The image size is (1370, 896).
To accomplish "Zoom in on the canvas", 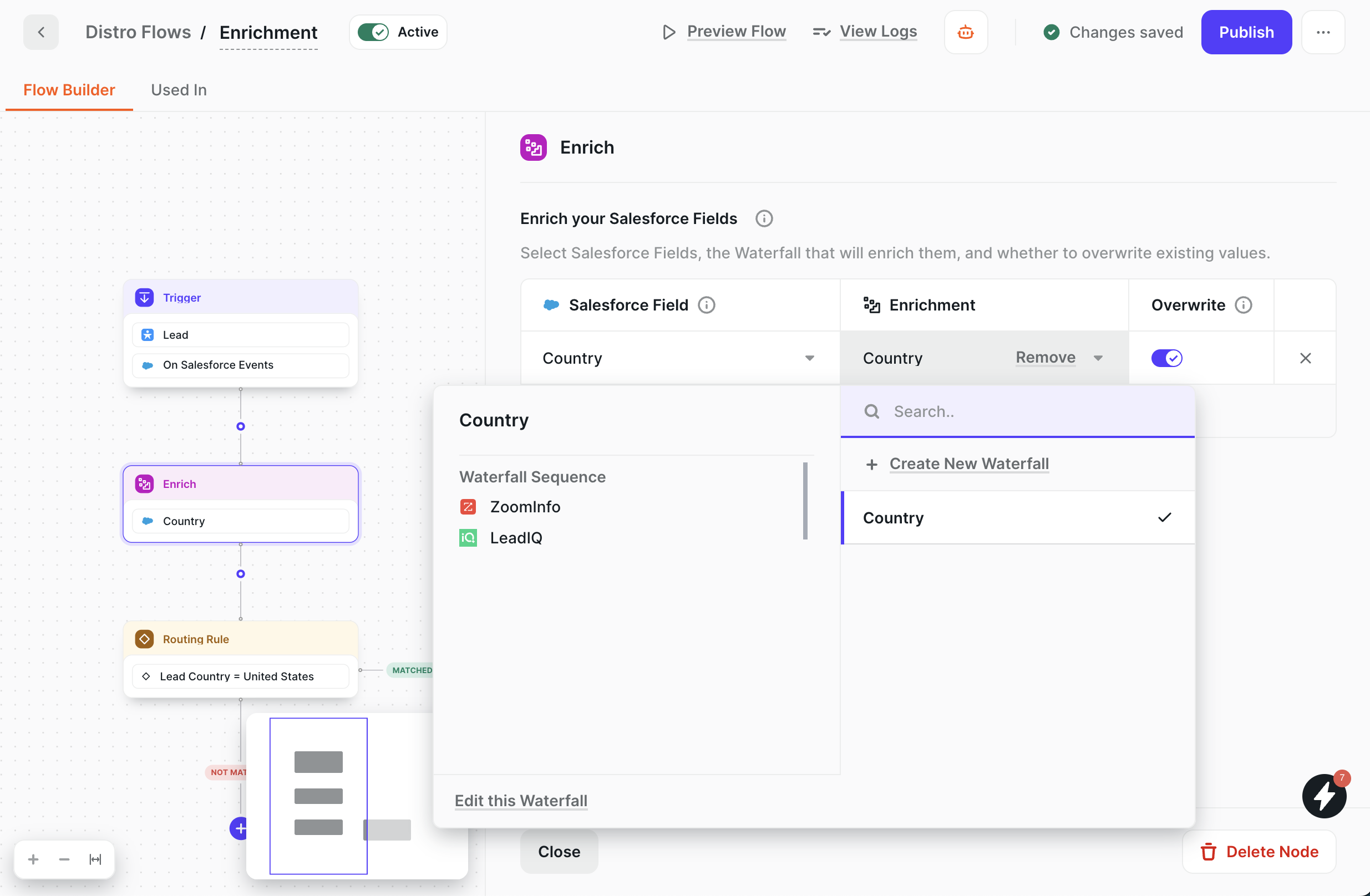I will [33, 859].
